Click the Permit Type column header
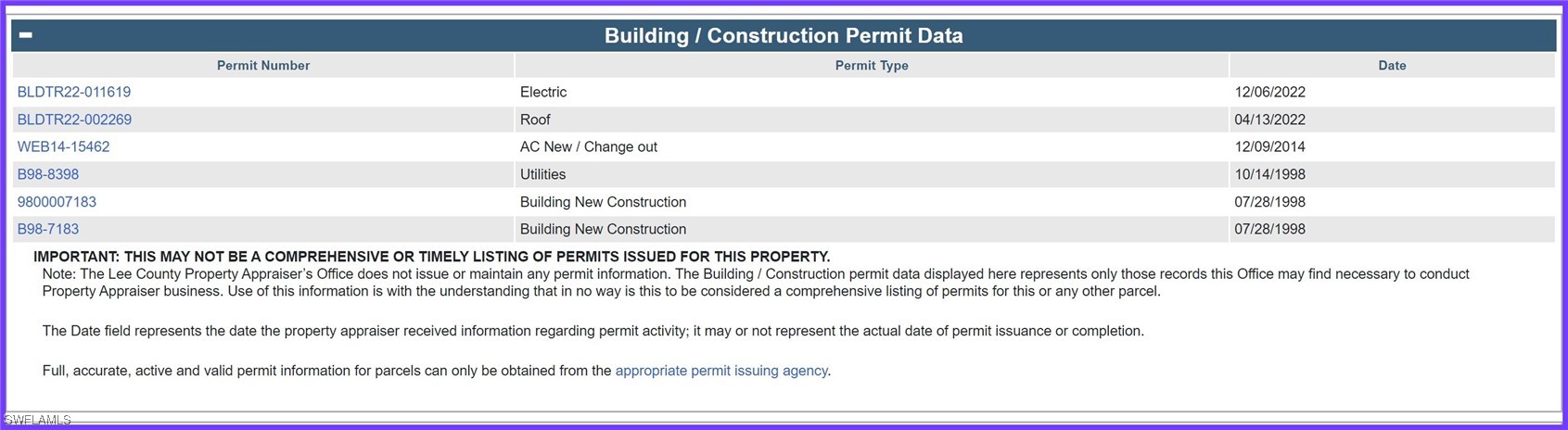The width and height of the screenshot is (1568, 430). pos(872,65)
